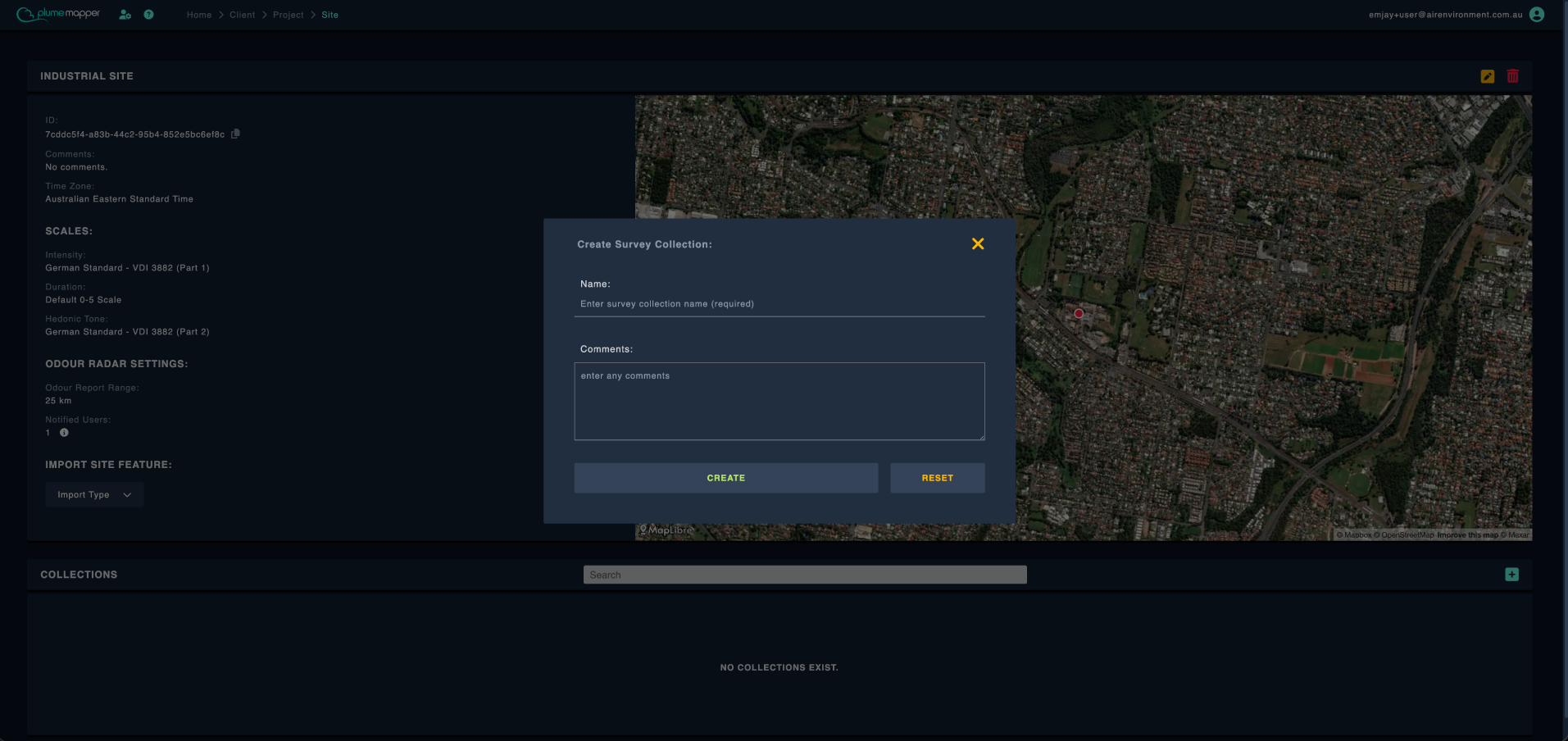
Task: Click the account email address
Action: [x=1446, y=15]
